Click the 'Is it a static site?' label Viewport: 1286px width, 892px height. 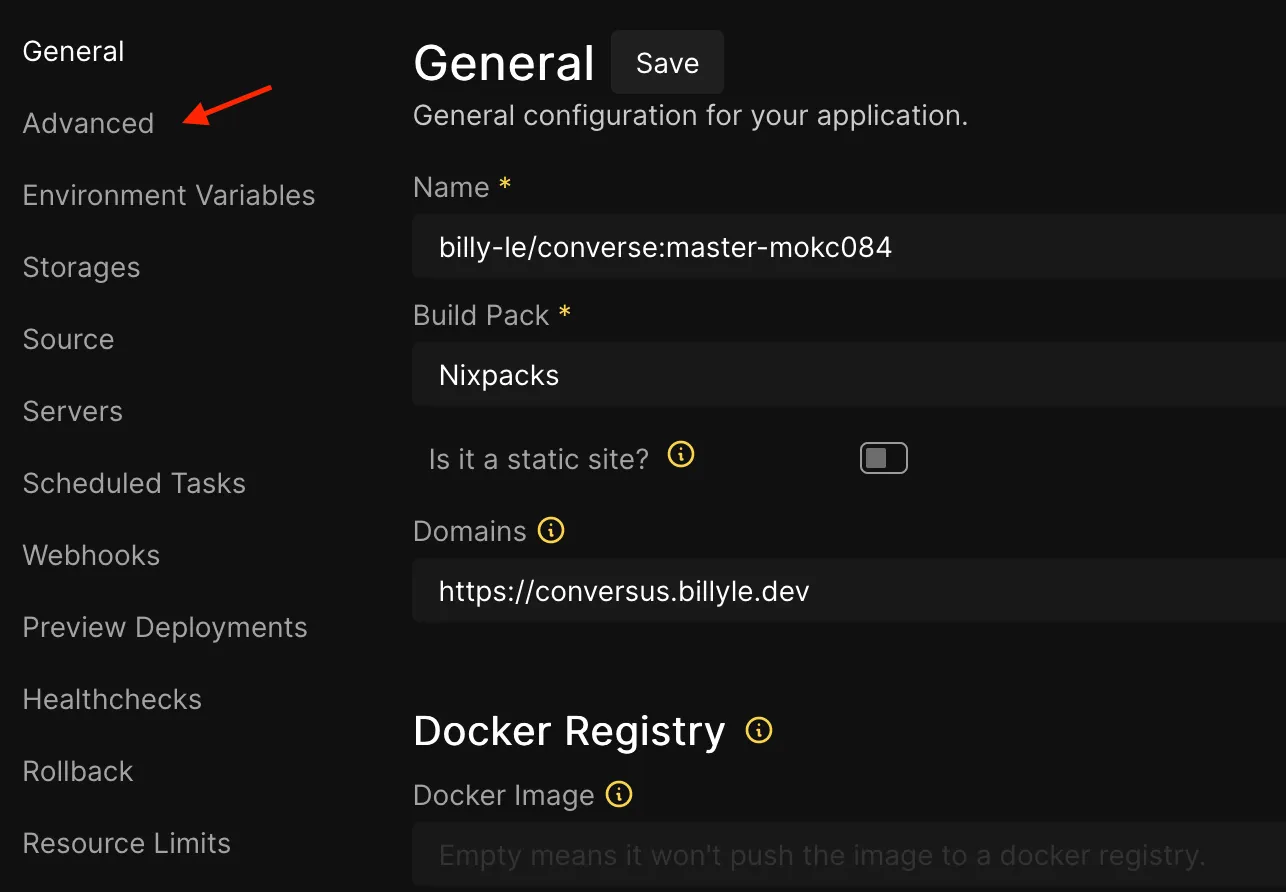(539, 459)
